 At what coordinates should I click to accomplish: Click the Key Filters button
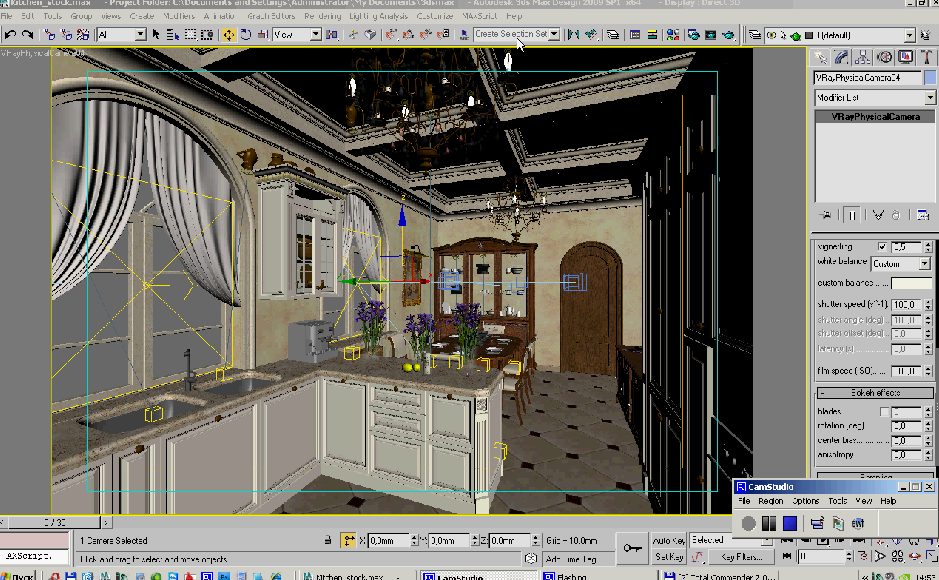[741, 557]
